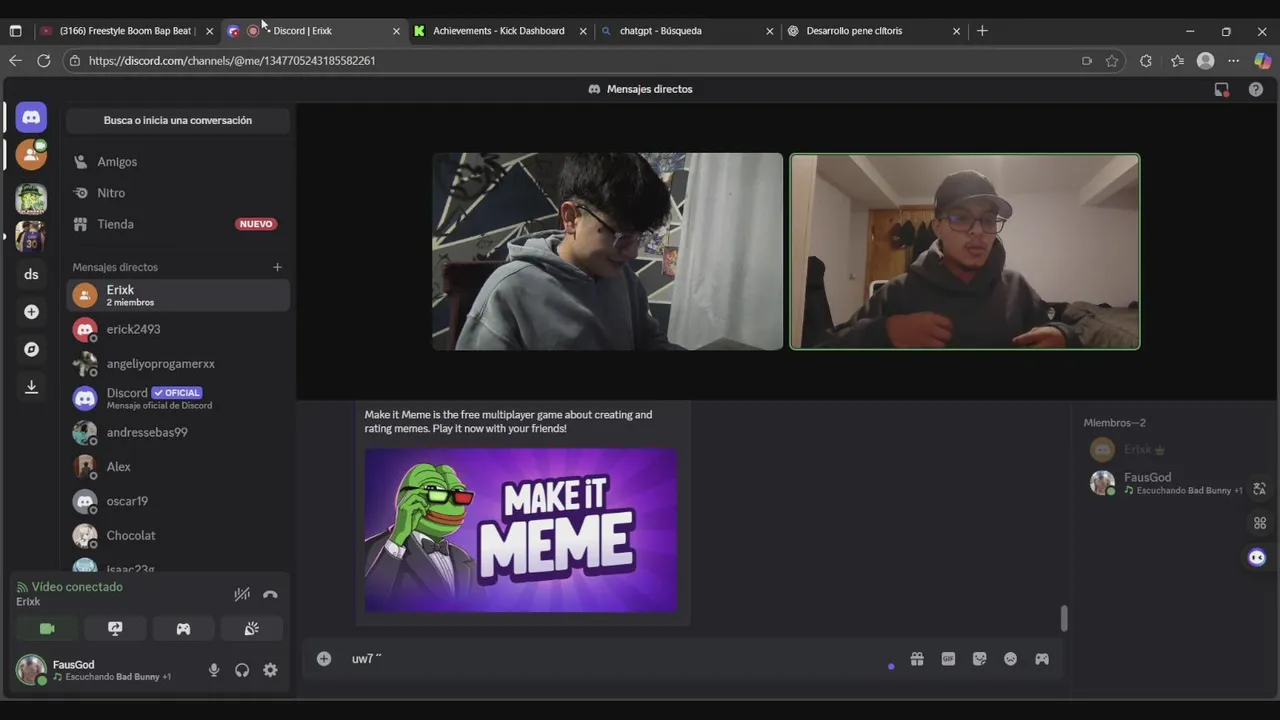This screenshot has height=720, width=1280.
Task: Open DM with Chocolat
Action: (x=178, y=535)
